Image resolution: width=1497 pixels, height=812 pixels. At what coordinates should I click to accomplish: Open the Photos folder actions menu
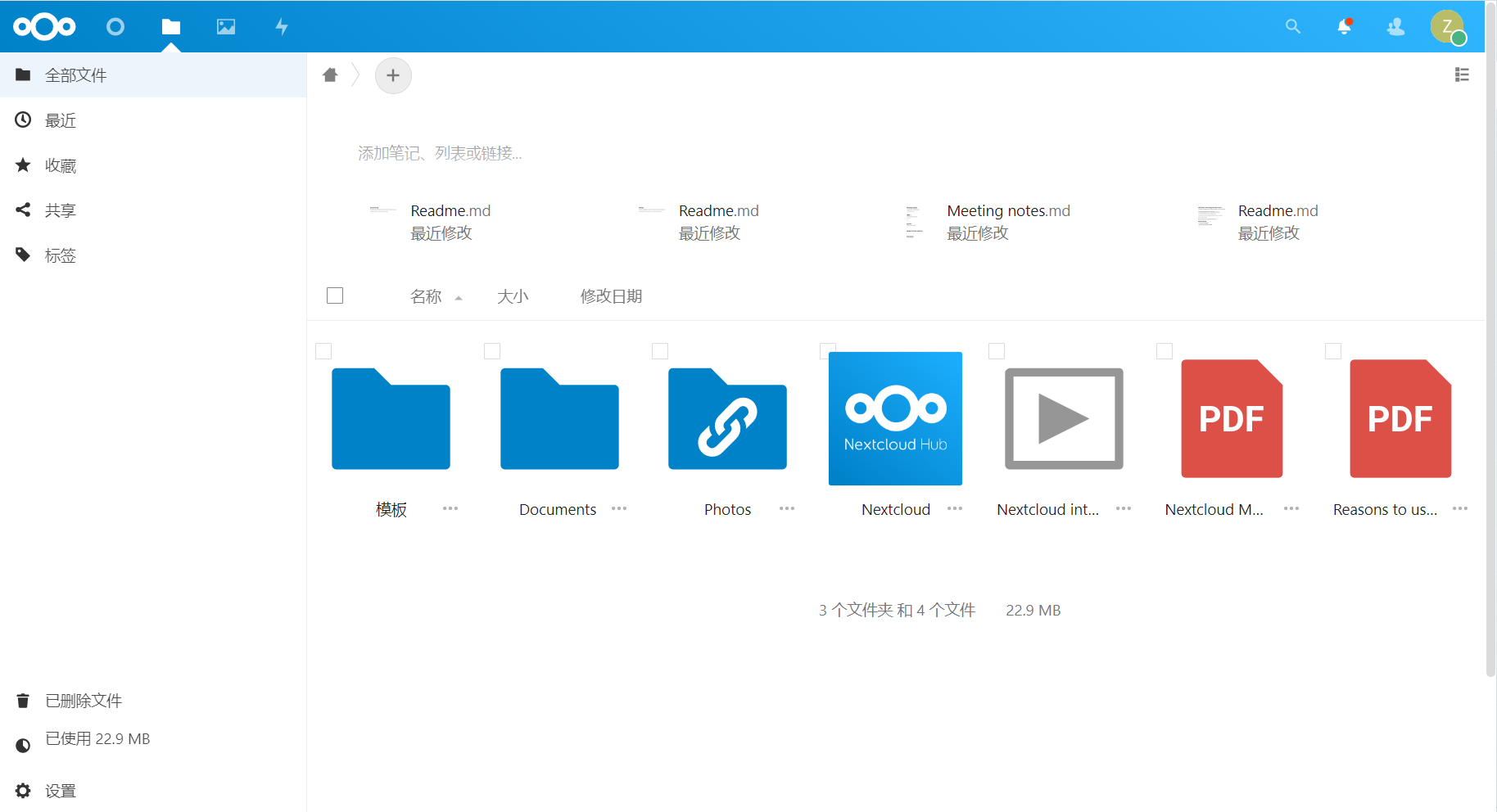(x=786, y=508)
